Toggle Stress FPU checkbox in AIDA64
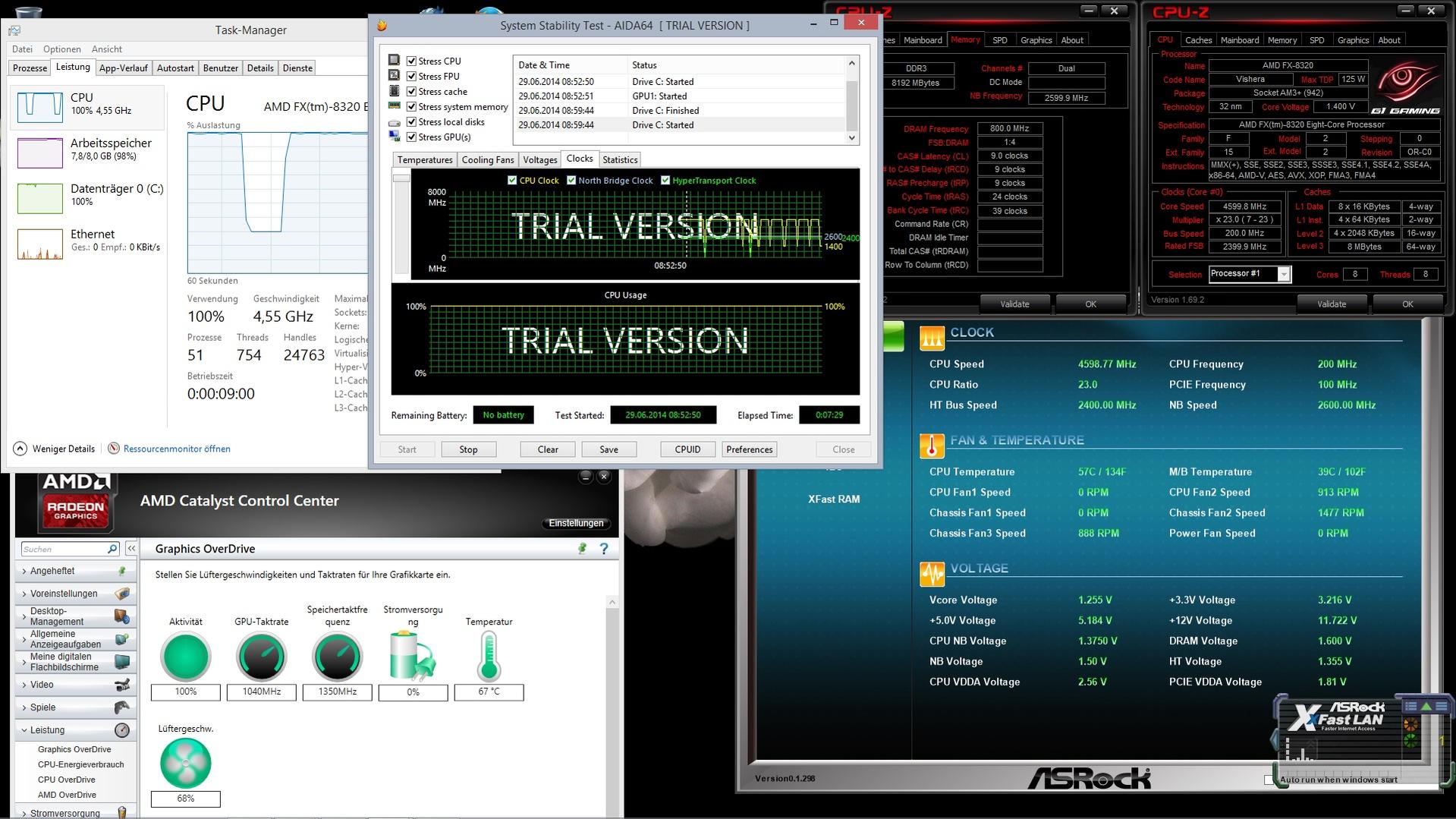 click(411, 76)
